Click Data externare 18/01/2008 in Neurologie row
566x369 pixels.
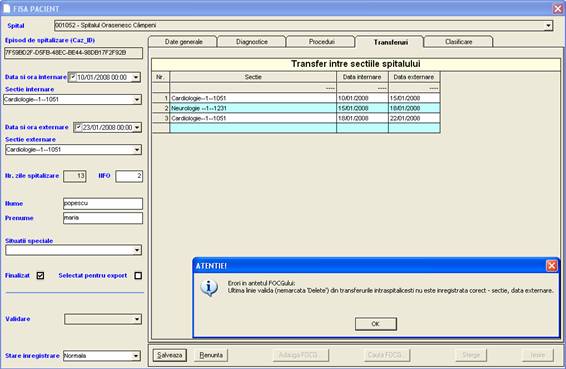click(x=414, y=108)
